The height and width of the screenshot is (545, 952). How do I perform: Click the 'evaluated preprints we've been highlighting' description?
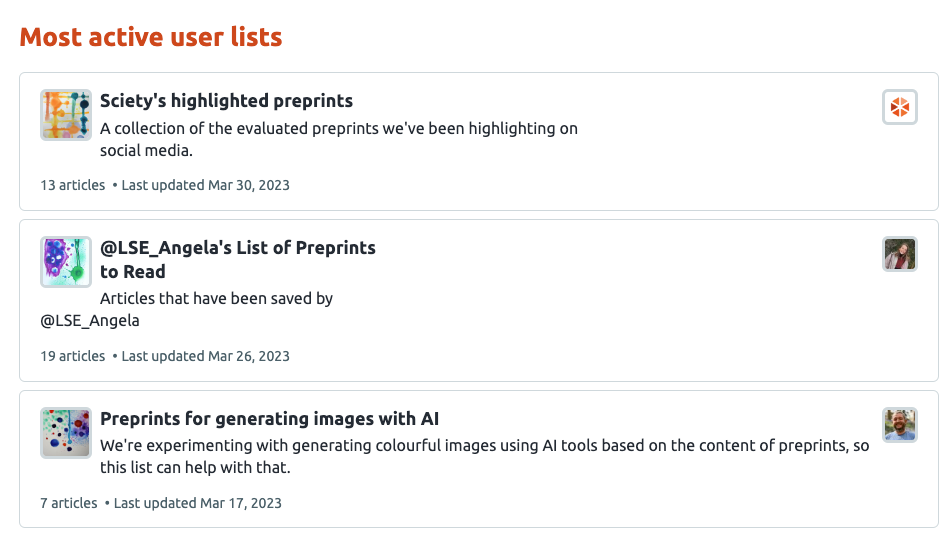tap(338, 129)
